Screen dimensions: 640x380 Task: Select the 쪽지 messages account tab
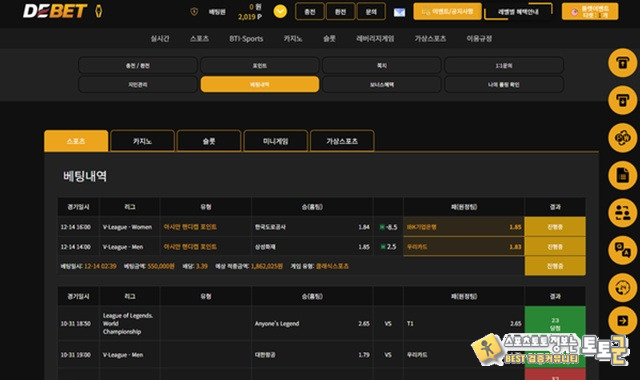tap(382, 65)
